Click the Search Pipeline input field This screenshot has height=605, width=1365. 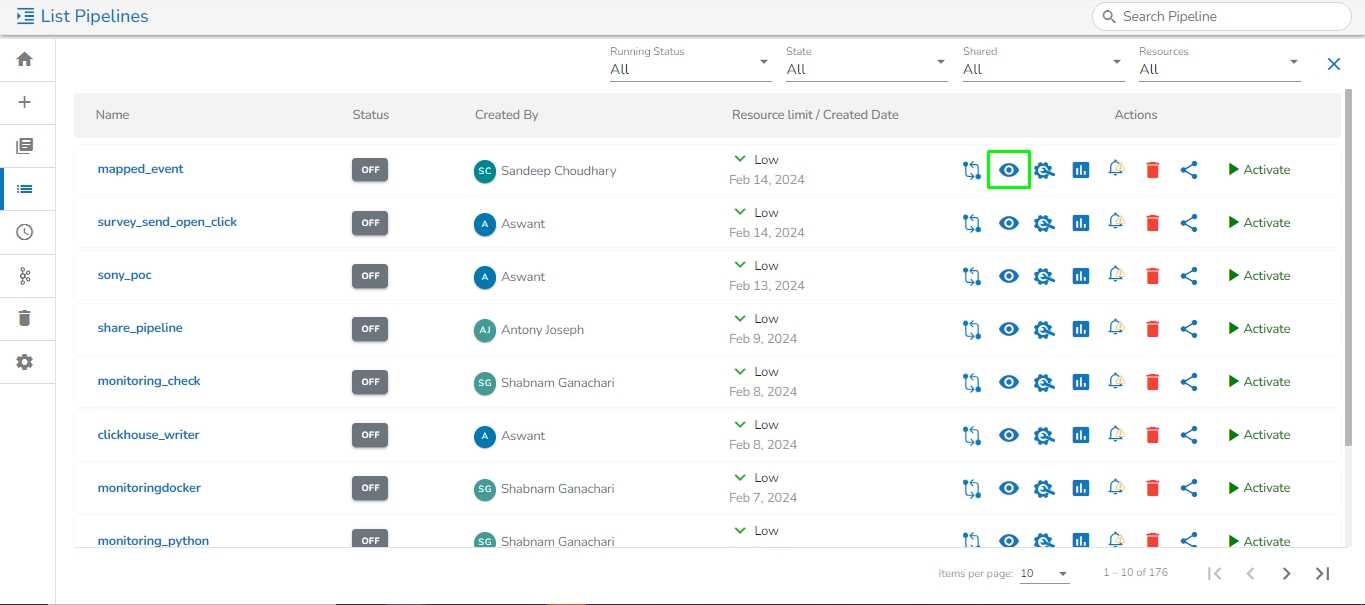(x=1230, y=16)
